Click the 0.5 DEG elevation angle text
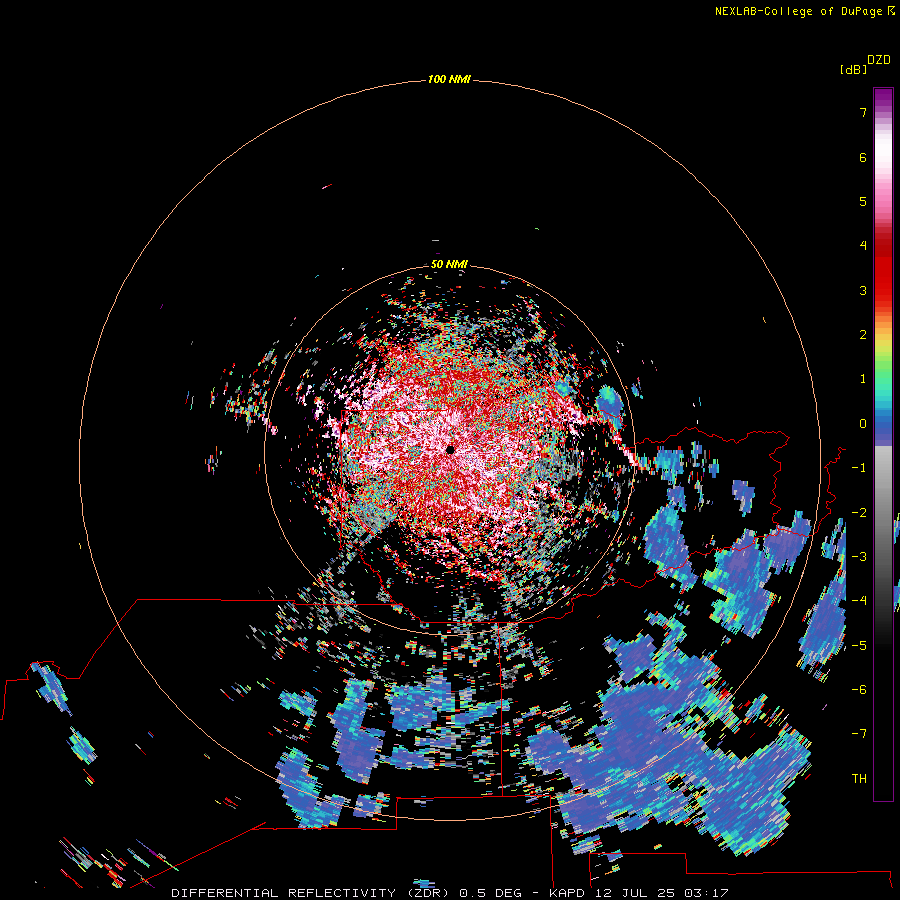This screenshot has width=900, height=900. [491, 893]
